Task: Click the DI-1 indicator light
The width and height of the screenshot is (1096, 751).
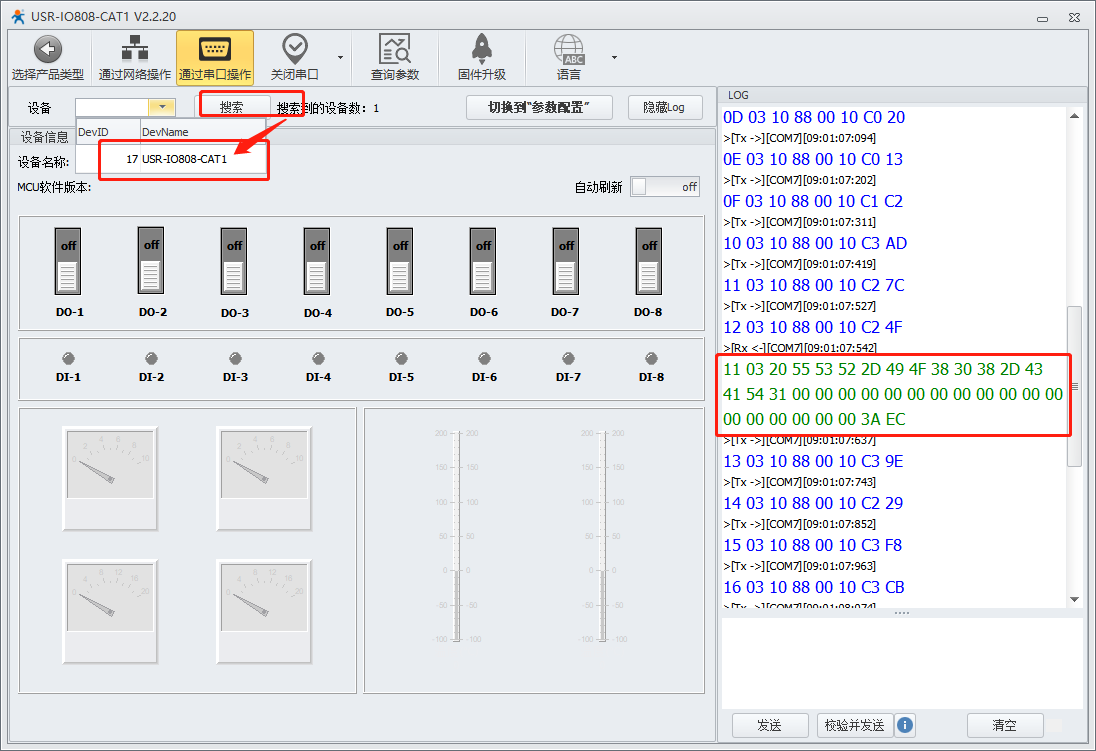Action: (x=68, y=359)
